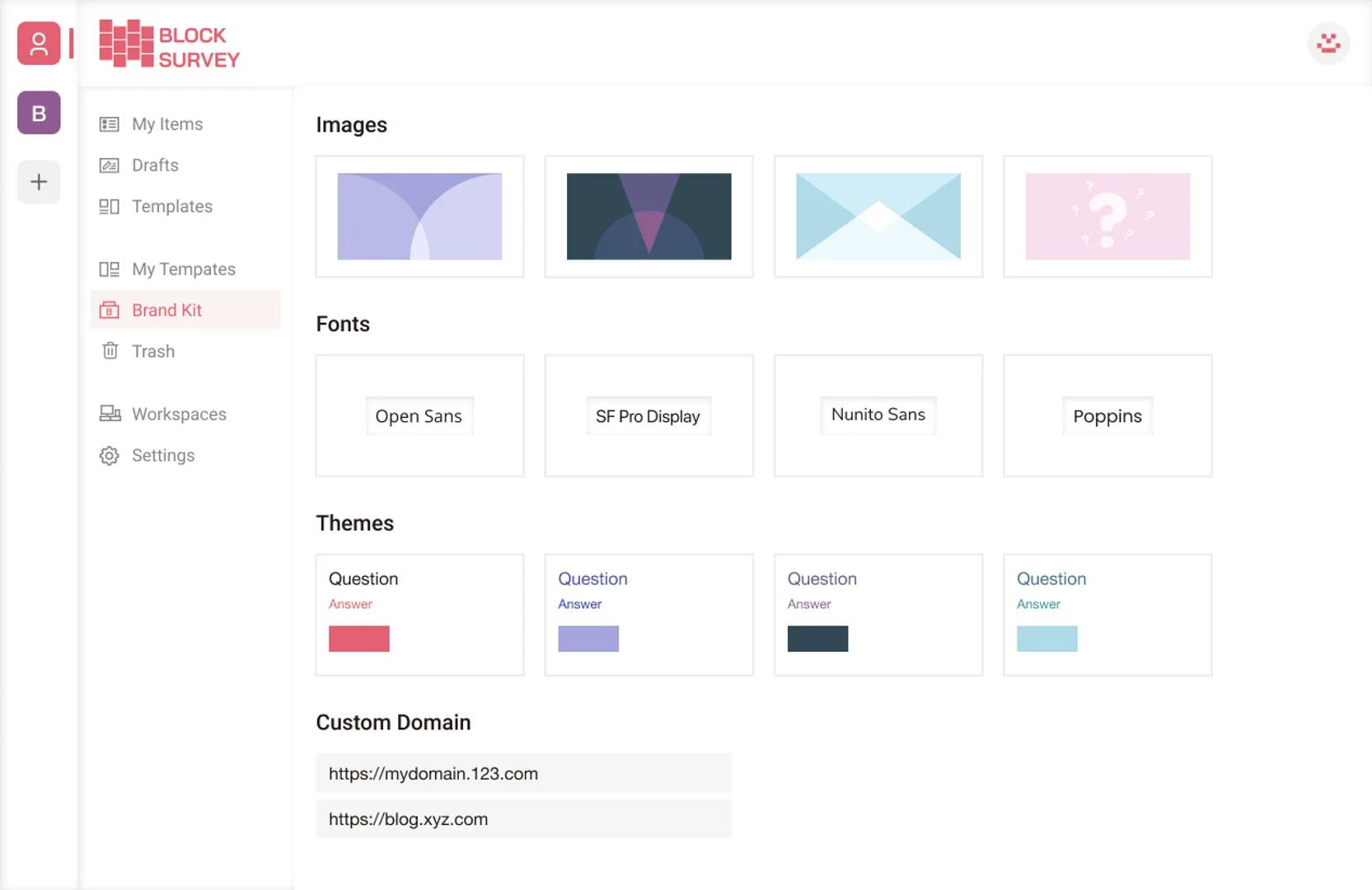Select the SF Pro Display font

pyautogui.click(x=649, y=416)
